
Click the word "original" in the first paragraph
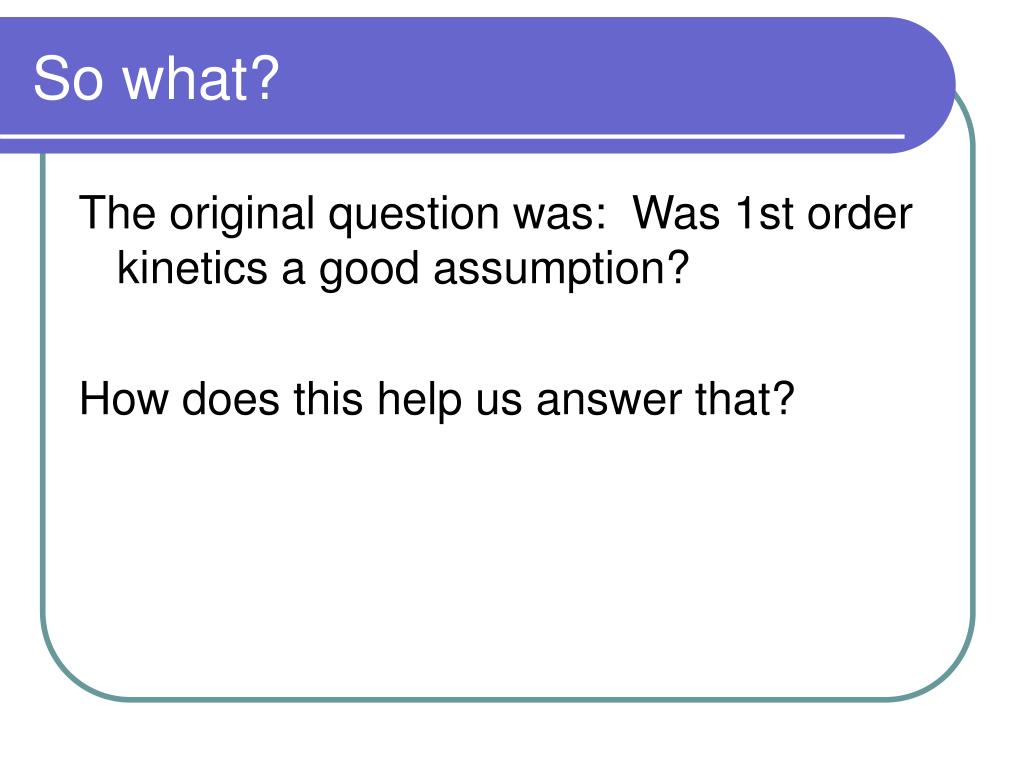point(242,216)
